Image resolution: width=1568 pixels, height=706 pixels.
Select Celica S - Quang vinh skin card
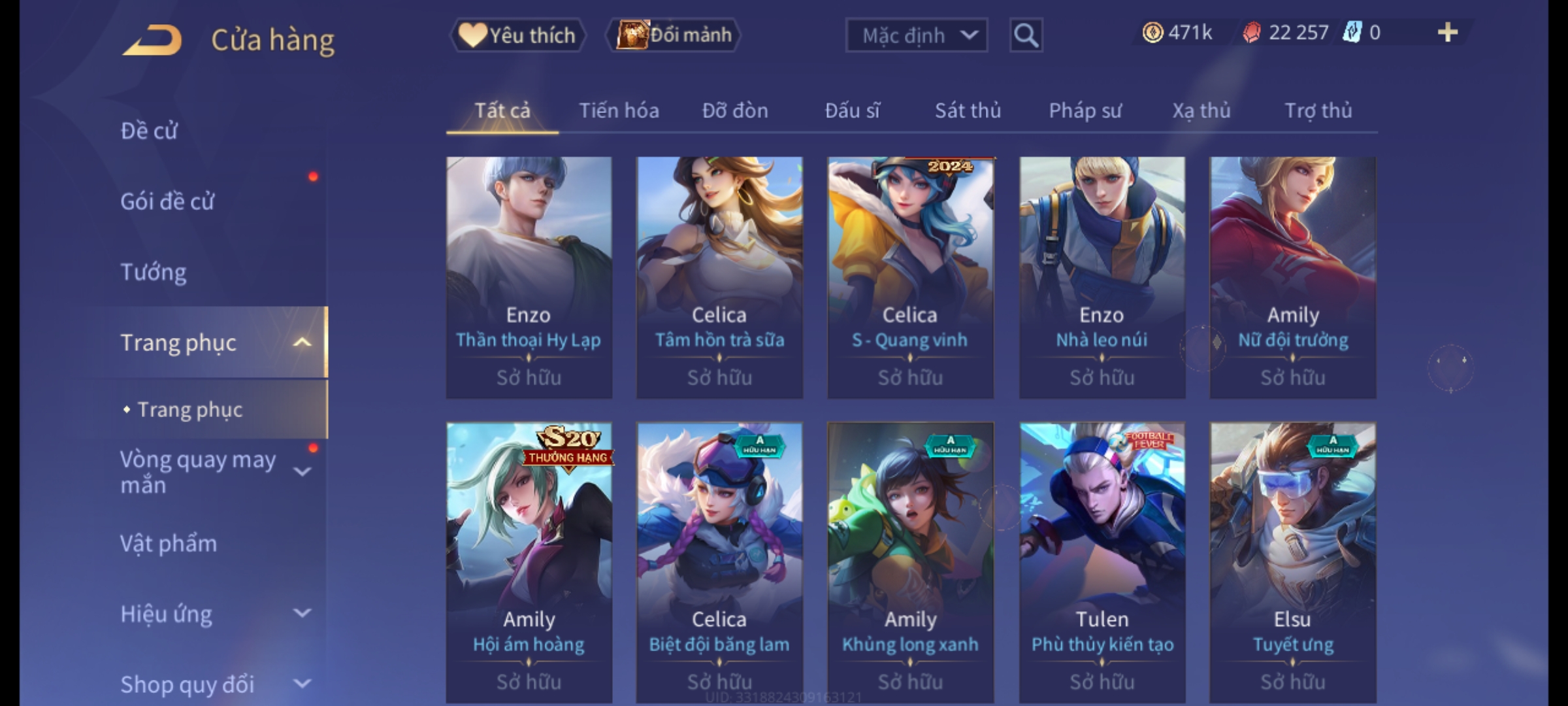tap(910, 277)
